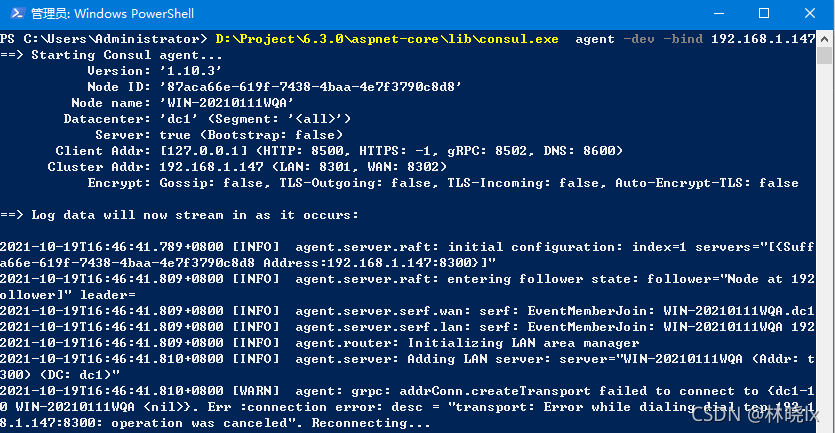Click the 'Server: true' line
The image size is (835, 433).
pyautogui.click(x=220, y=135)
